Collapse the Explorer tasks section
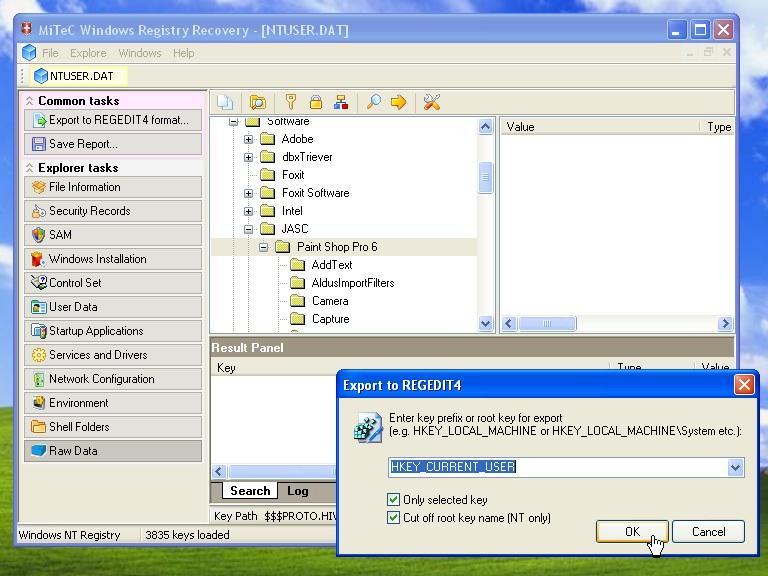The image size is (768, 576). coord(29,168)
